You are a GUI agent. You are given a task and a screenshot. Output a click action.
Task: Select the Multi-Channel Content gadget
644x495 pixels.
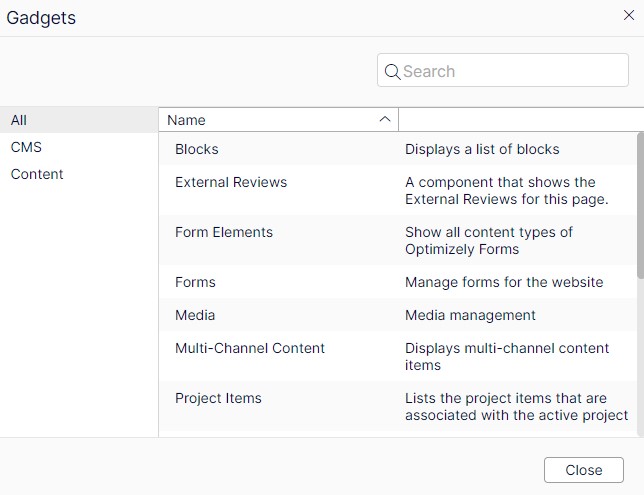point(250,348)
